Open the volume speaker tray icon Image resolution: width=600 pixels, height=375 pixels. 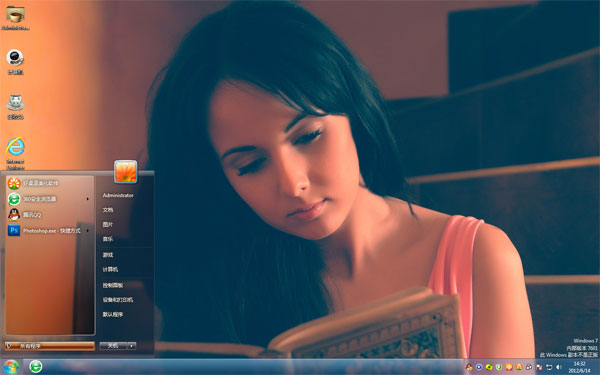[x=558, y=367]
